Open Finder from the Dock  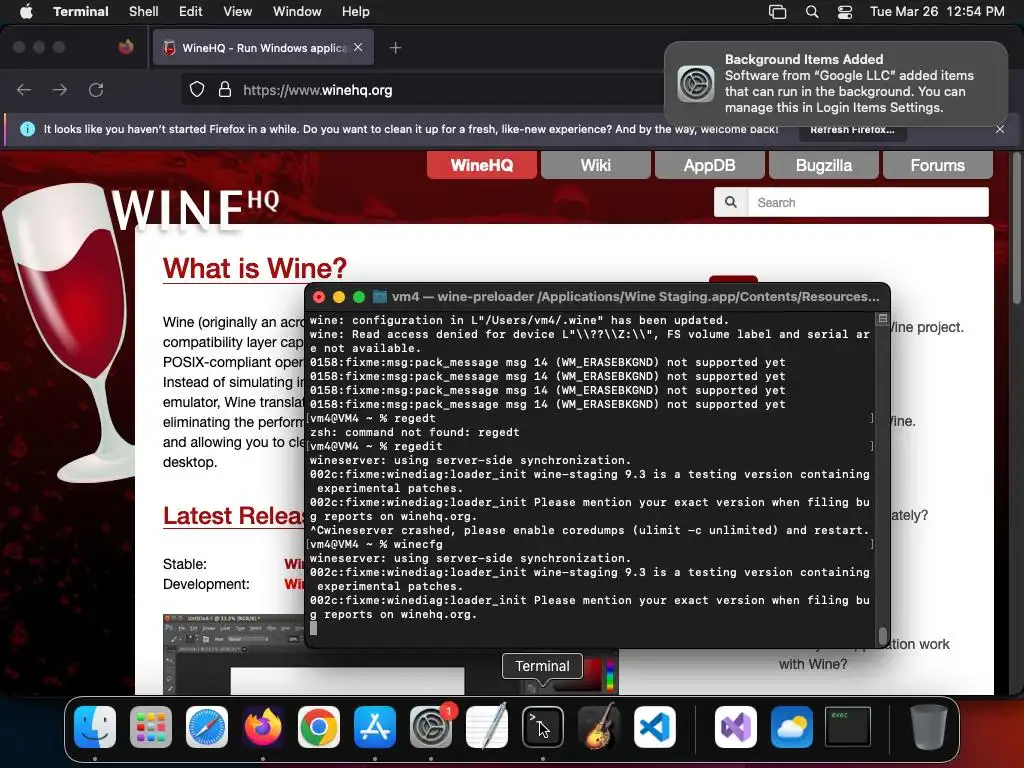[x=95, y=726]
